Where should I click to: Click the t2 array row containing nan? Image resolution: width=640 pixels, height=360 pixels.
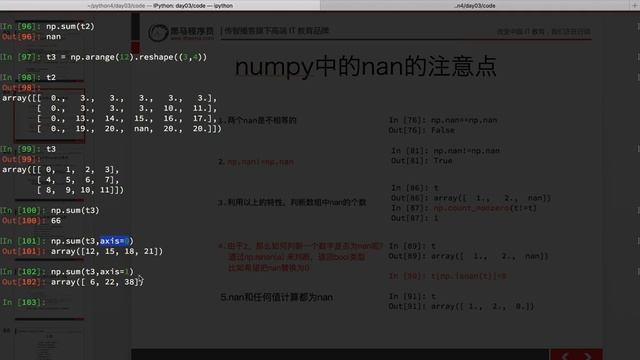coord(129,129)
